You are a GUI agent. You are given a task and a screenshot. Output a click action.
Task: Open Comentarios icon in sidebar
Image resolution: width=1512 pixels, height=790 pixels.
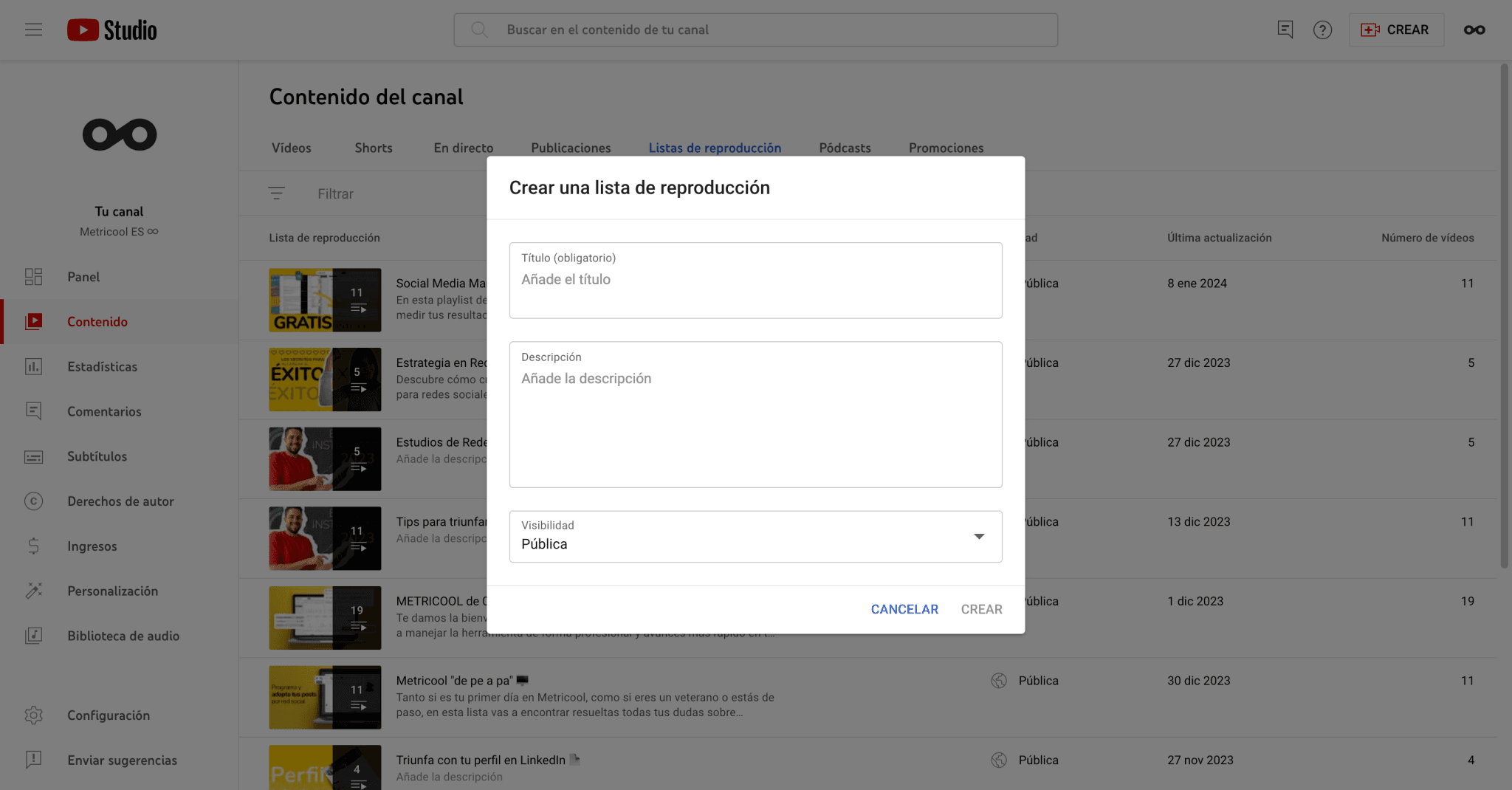(34, 411)
